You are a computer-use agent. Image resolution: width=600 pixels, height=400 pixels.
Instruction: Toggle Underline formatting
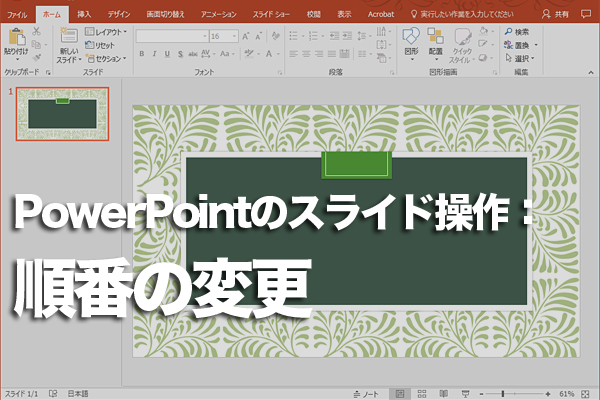tap(167, 54)
